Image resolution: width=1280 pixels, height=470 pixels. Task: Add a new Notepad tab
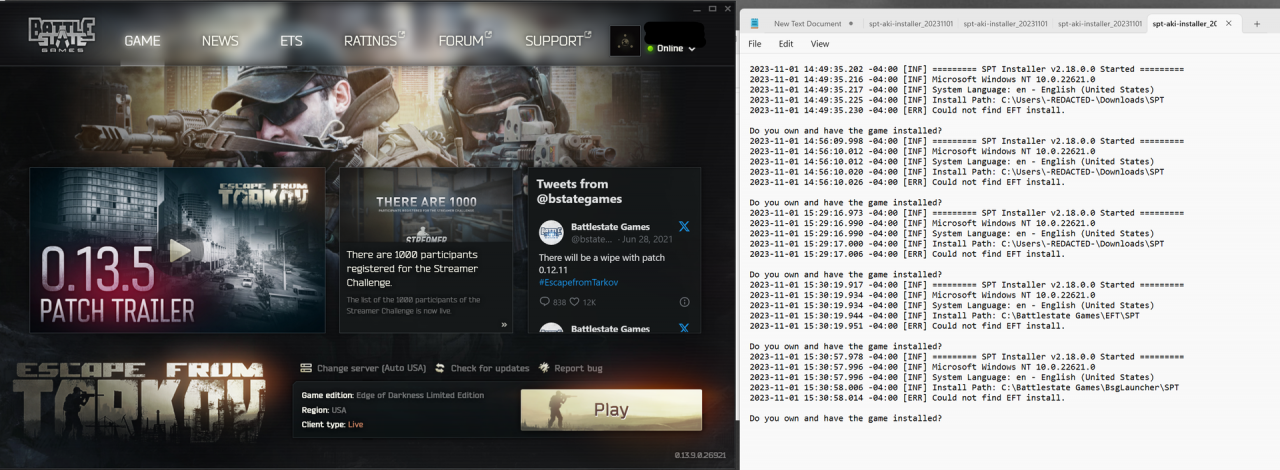1257,23
